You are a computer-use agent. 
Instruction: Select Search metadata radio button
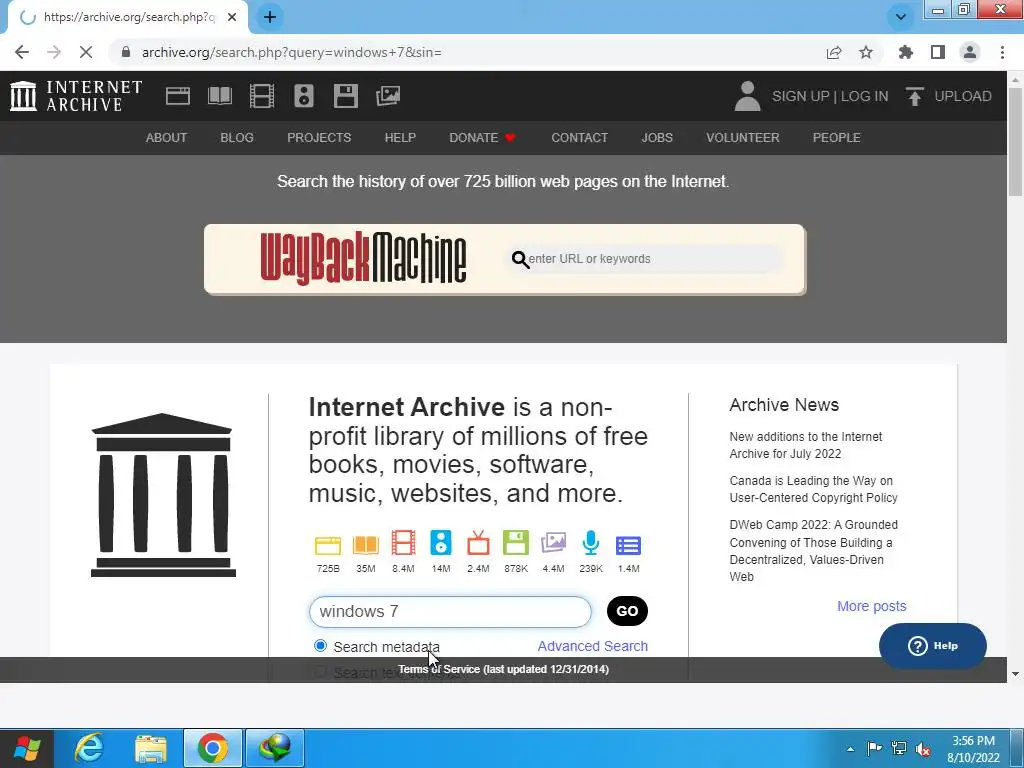320,646
